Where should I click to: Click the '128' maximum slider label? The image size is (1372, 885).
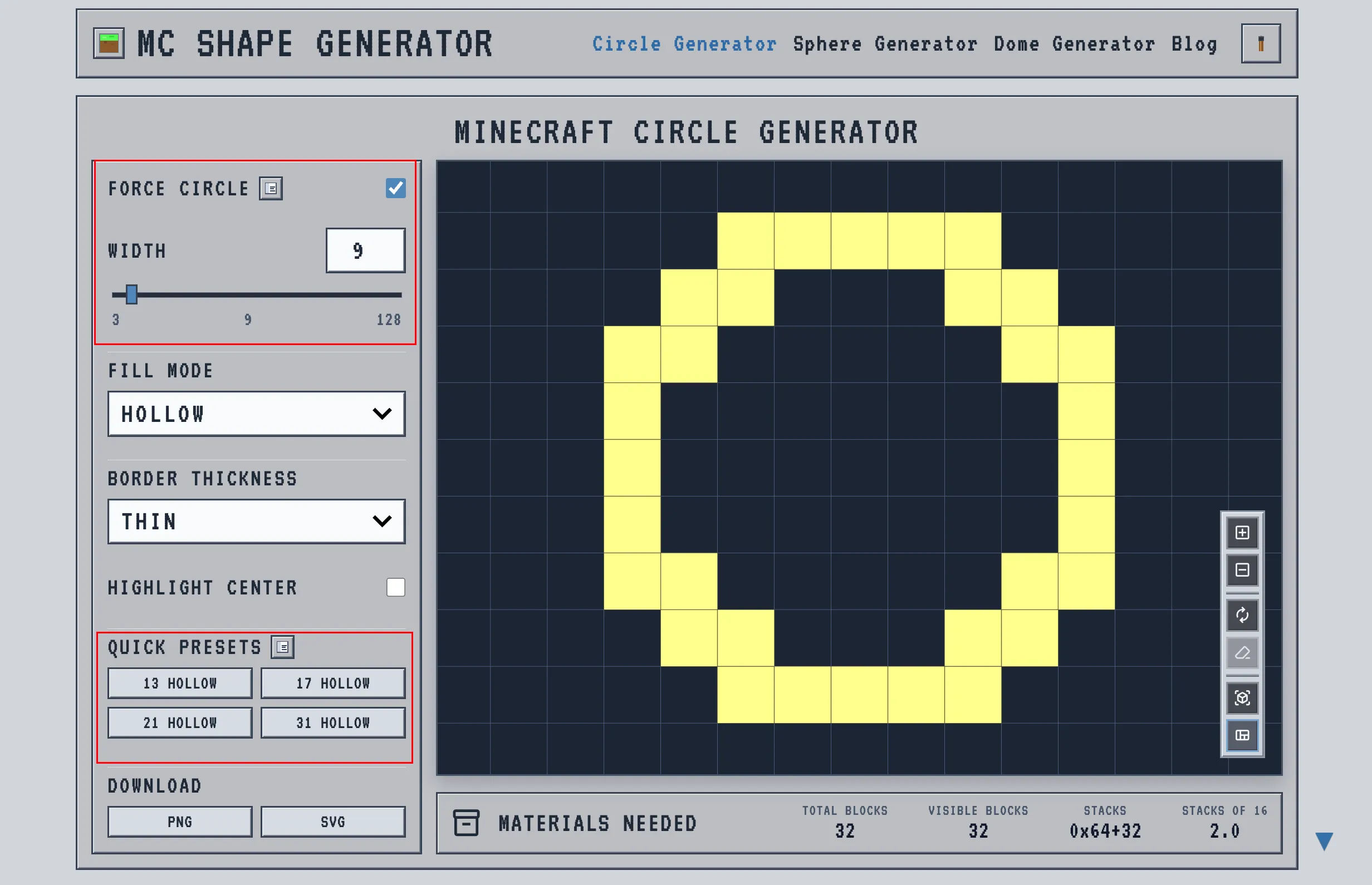pos(389,319)
